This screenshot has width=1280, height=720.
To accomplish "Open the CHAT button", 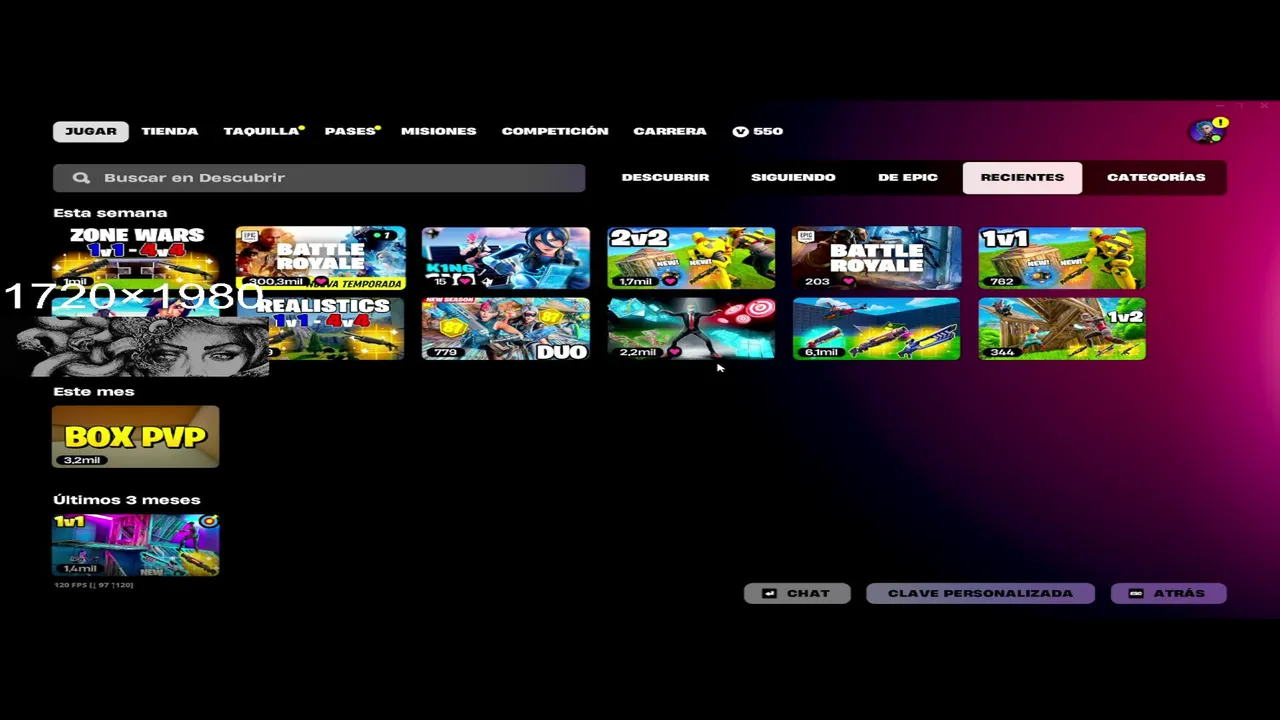I will click(x=797, y=593).
